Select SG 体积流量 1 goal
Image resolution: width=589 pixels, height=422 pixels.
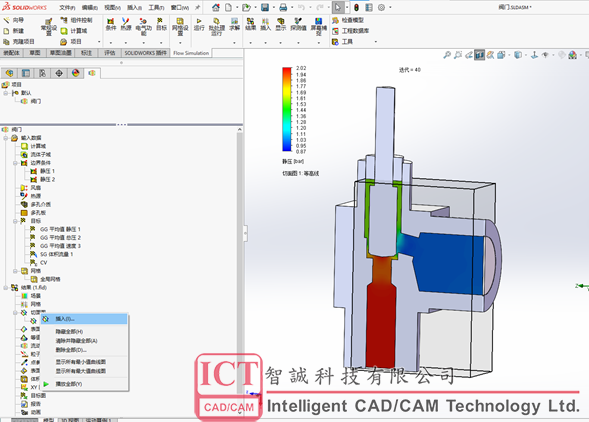click(51, 254)
